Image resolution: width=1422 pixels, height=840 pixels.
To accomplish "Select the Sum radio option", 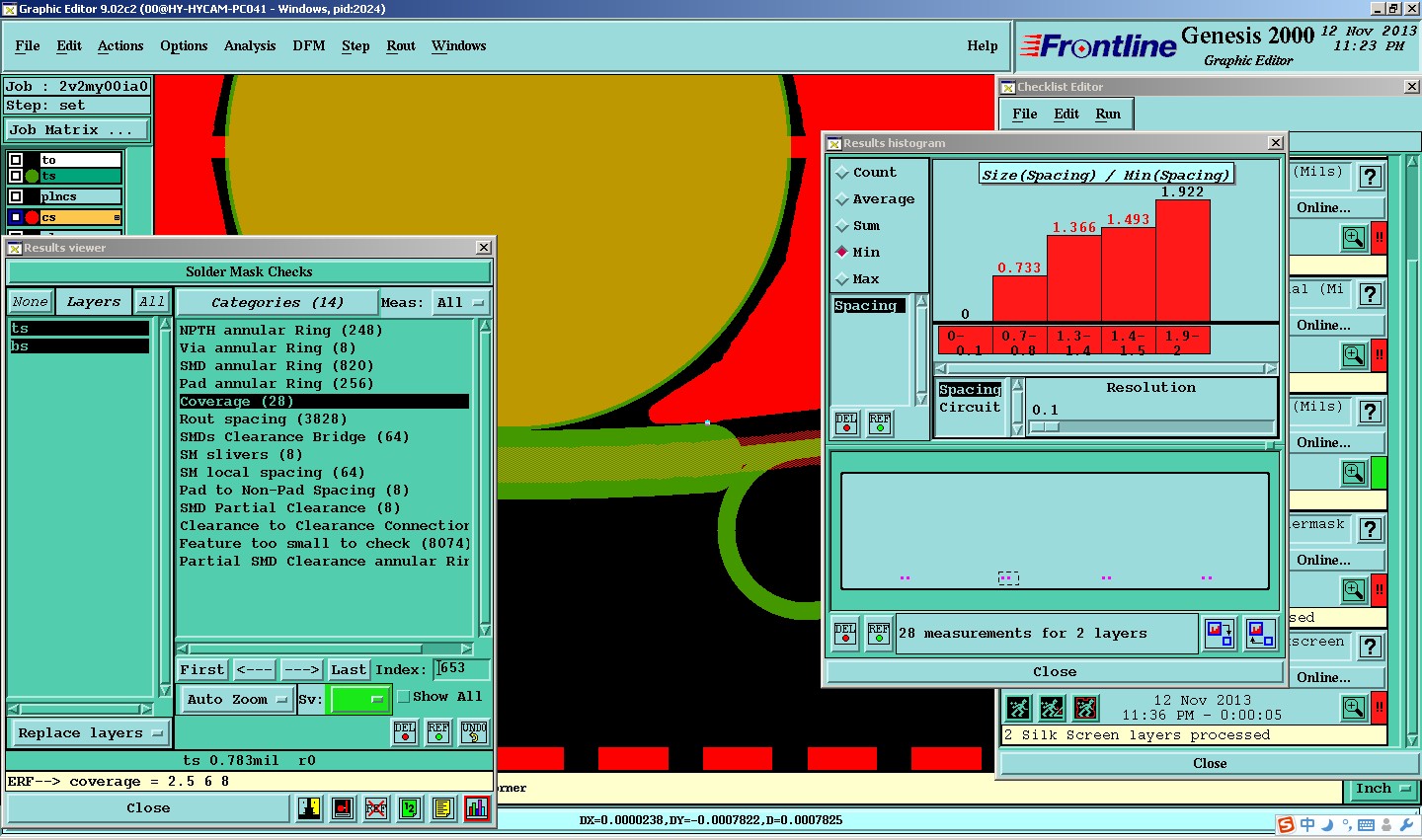I will (x=842, y=226).
